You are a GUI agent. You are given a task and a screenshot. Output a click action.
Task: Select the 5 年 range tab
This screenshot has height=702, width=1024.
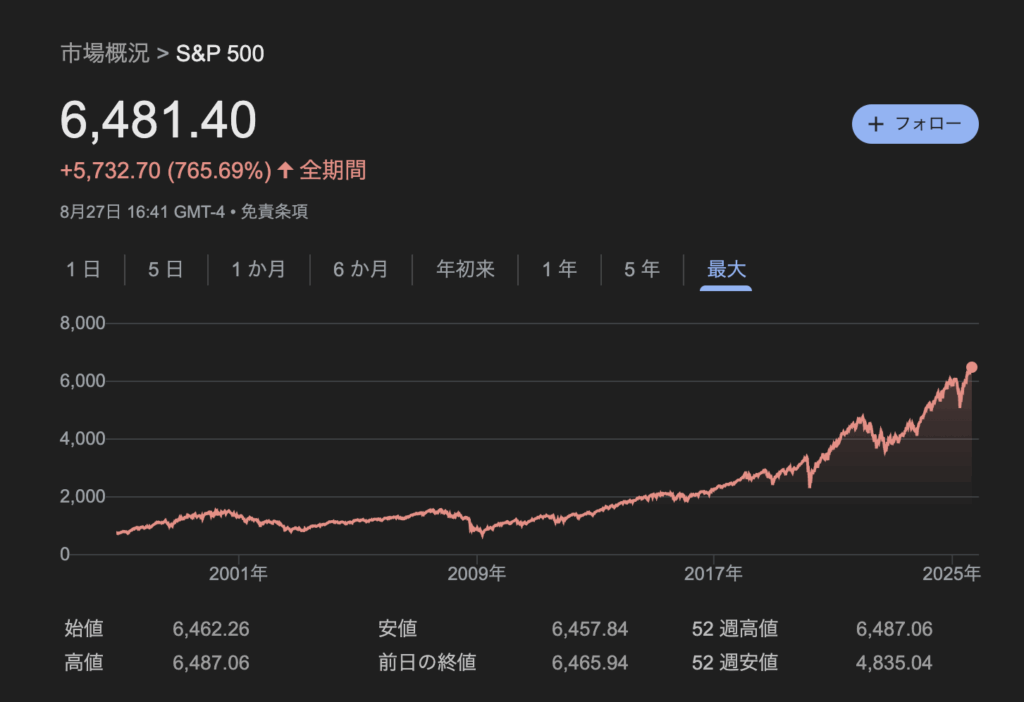[641, 269]
